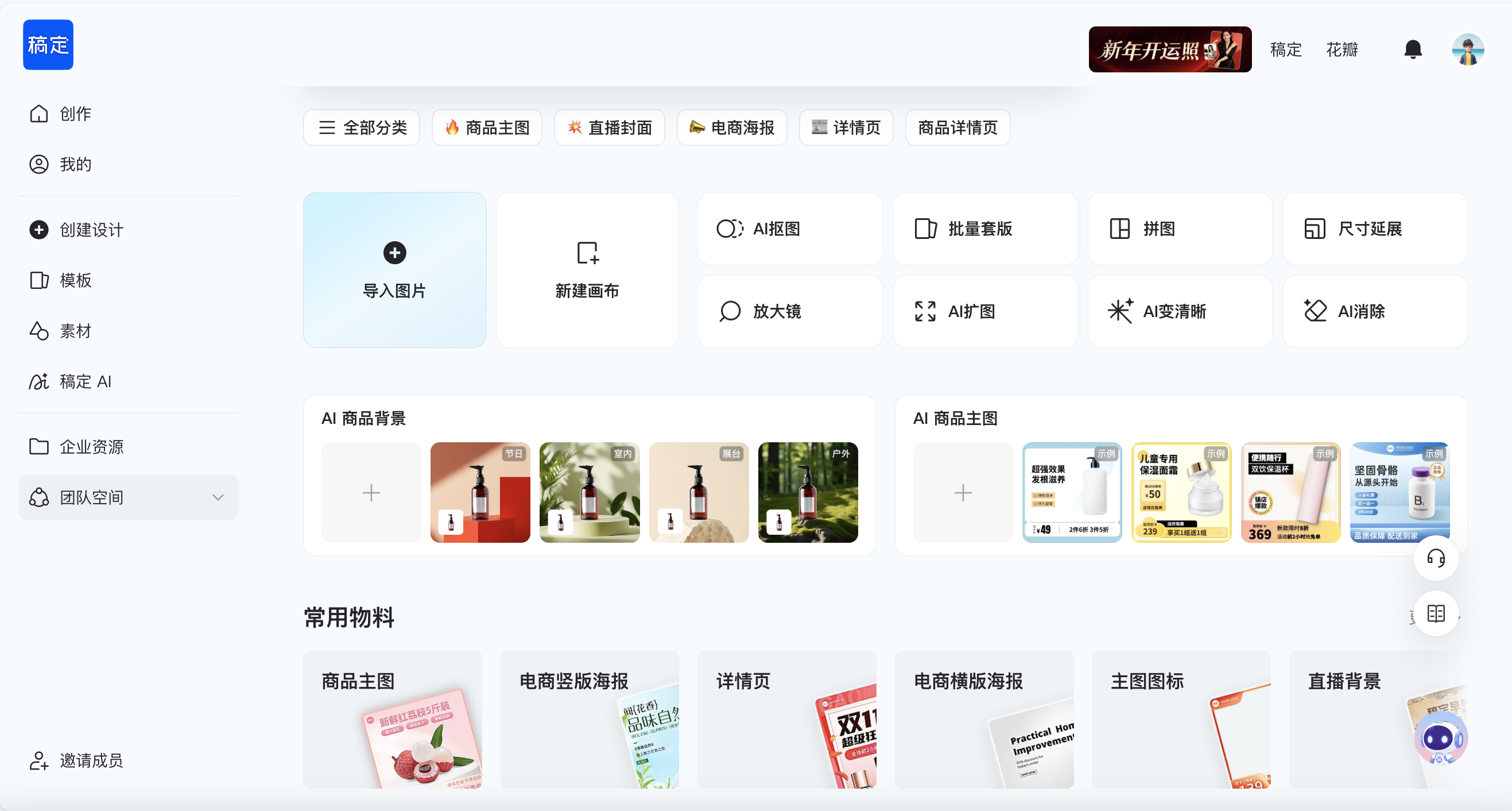Screen dimensions: 1512x811
Task: Click the AI 商品主图 section title
Action: tap(955, 419)
